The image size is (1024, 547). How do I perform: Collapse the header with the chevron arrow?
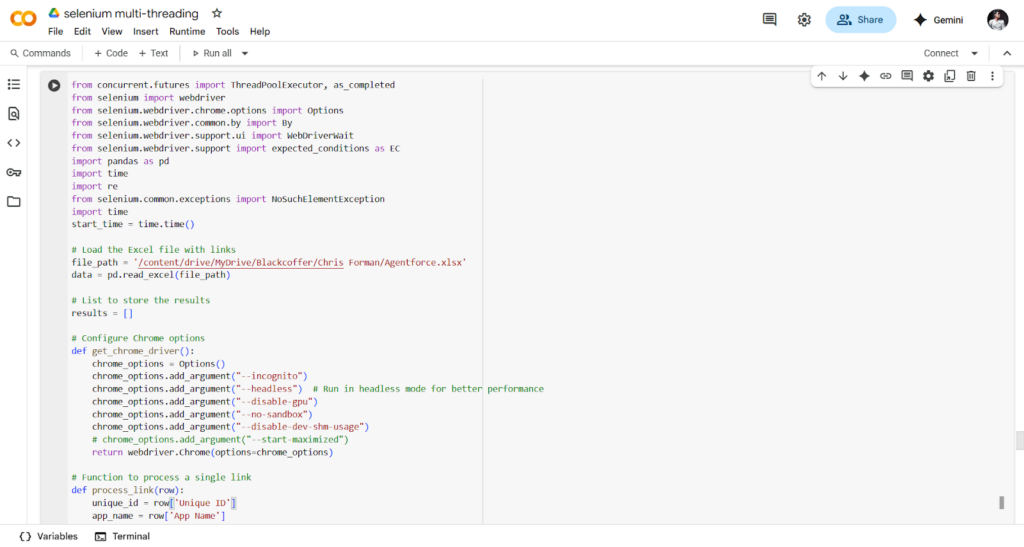click(1006, 53)
